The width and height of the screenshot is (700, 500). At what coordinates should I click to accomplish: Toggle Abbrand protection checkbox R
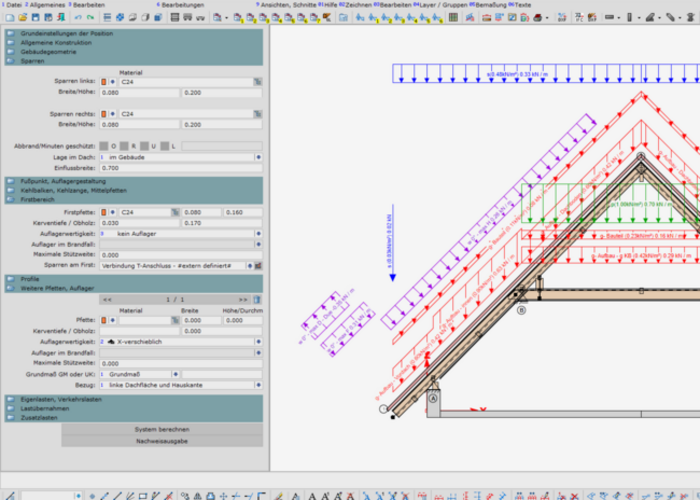[124, 146]
